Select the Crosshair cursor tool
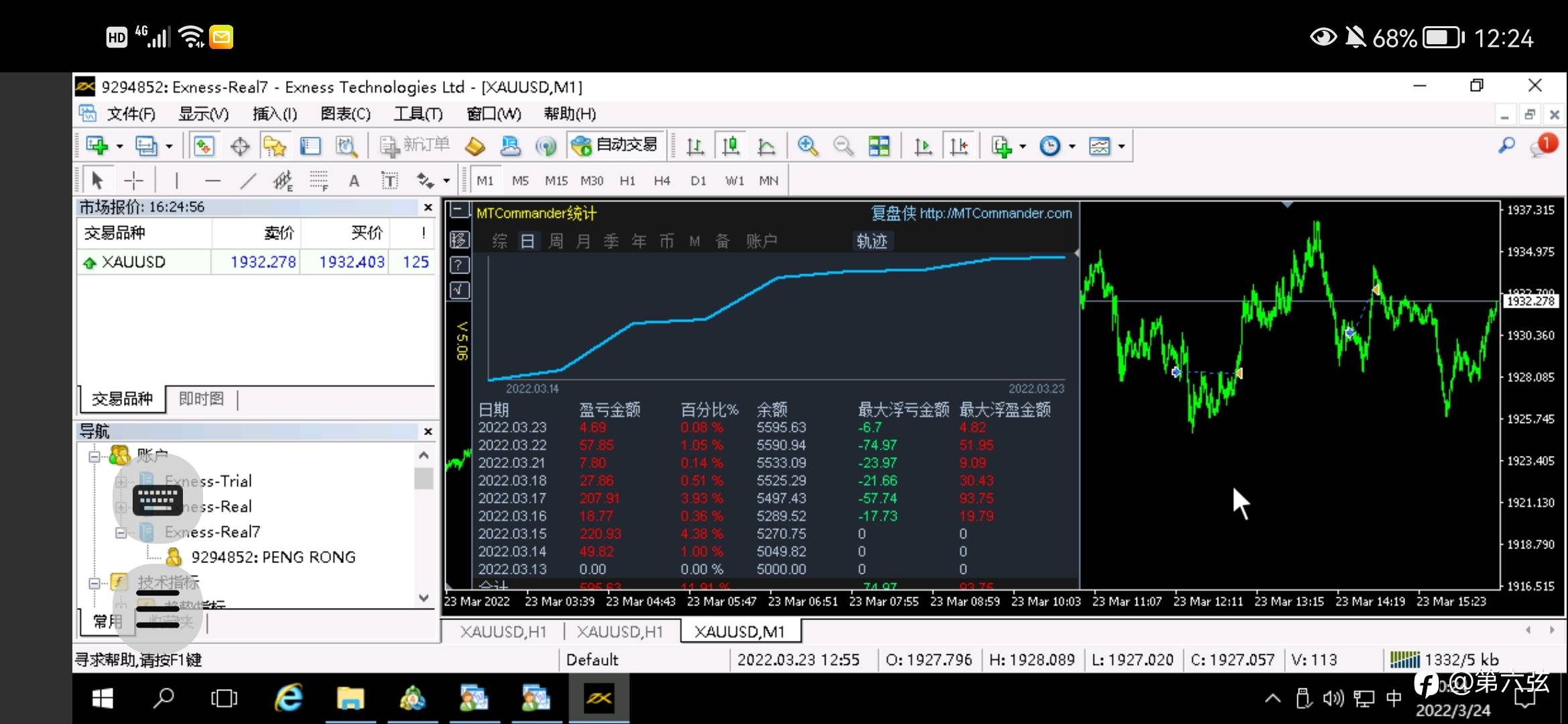1568x724 pixels. click(x=133, y=180)
